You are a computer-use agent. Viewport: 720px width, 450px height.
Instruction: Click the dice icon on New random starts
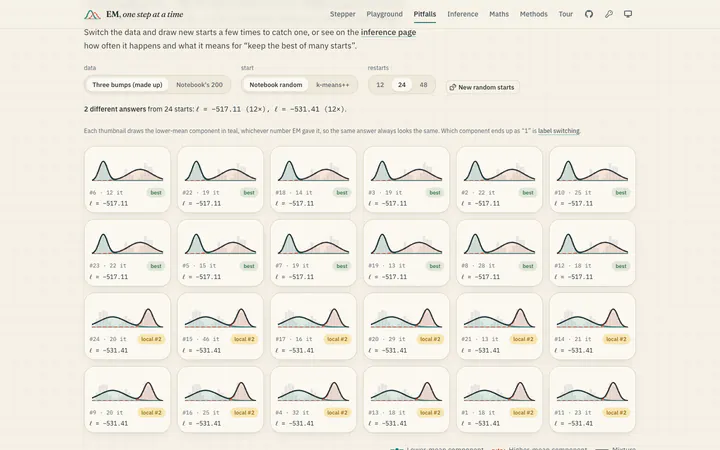[x=453, y=87]
